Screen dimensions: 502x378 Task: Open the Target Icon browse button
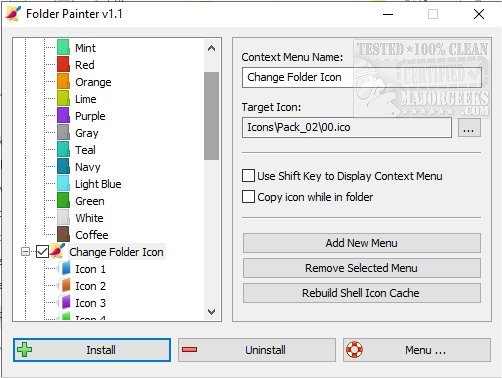click(x=469, y=127)
